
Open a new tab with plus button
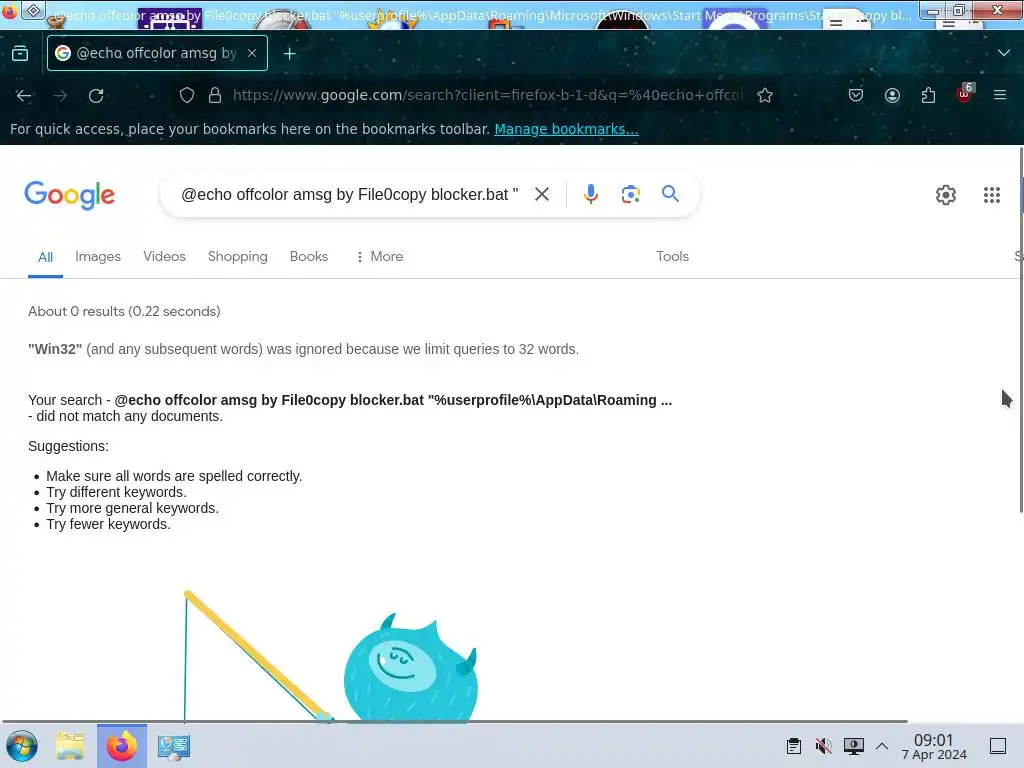click(289, 54)
